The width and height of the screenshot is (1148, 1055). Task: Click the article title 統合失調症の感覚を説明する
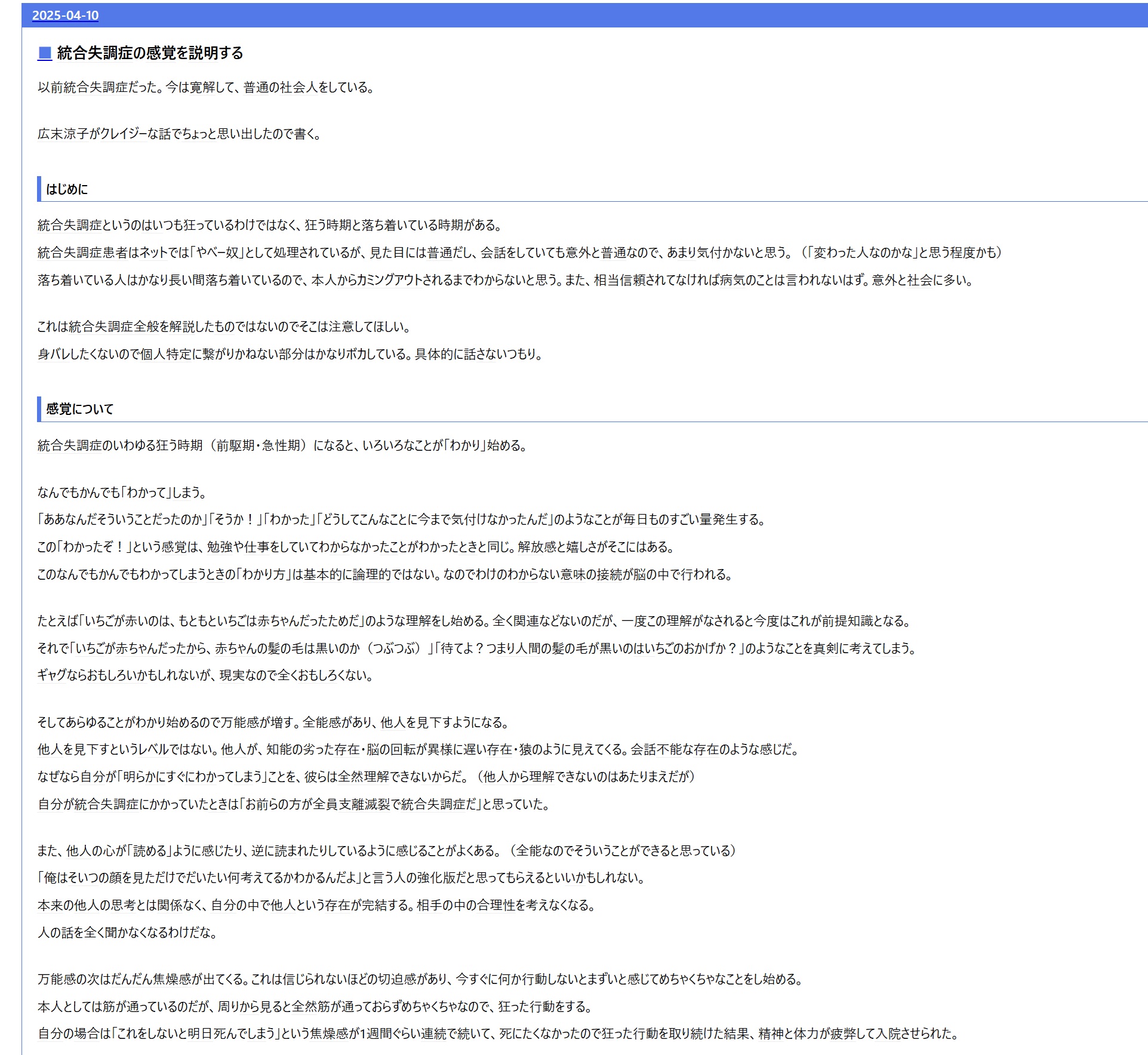pos(150,53)
